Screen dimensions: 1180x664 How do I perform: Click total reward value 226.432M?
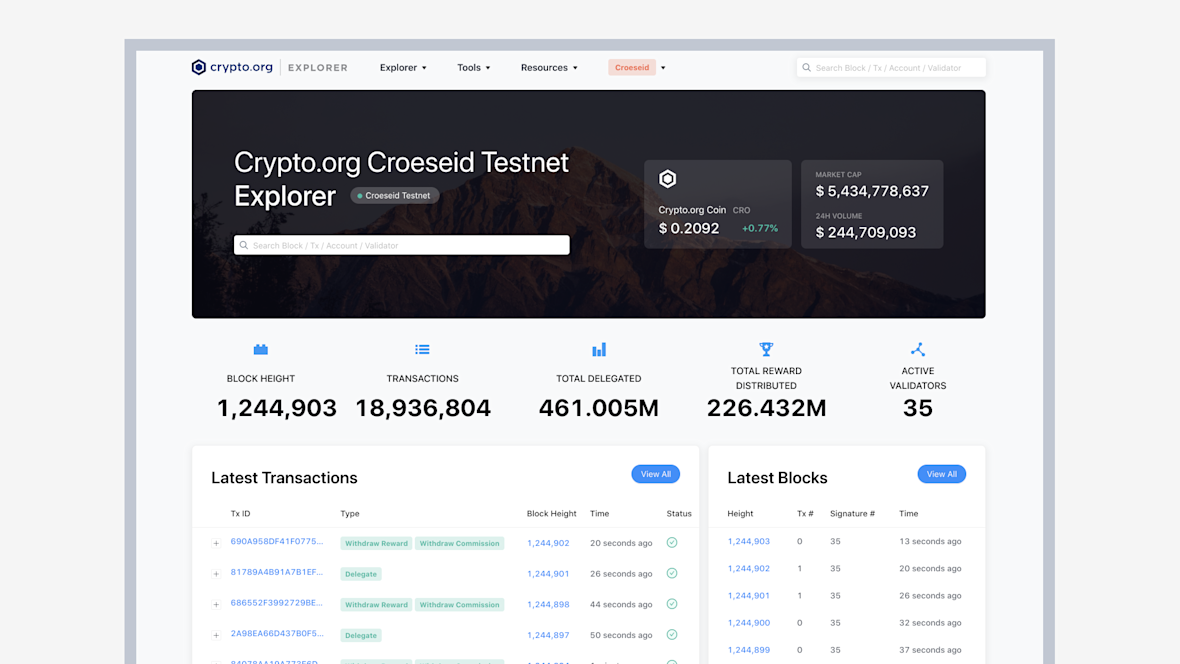(766, 408)
